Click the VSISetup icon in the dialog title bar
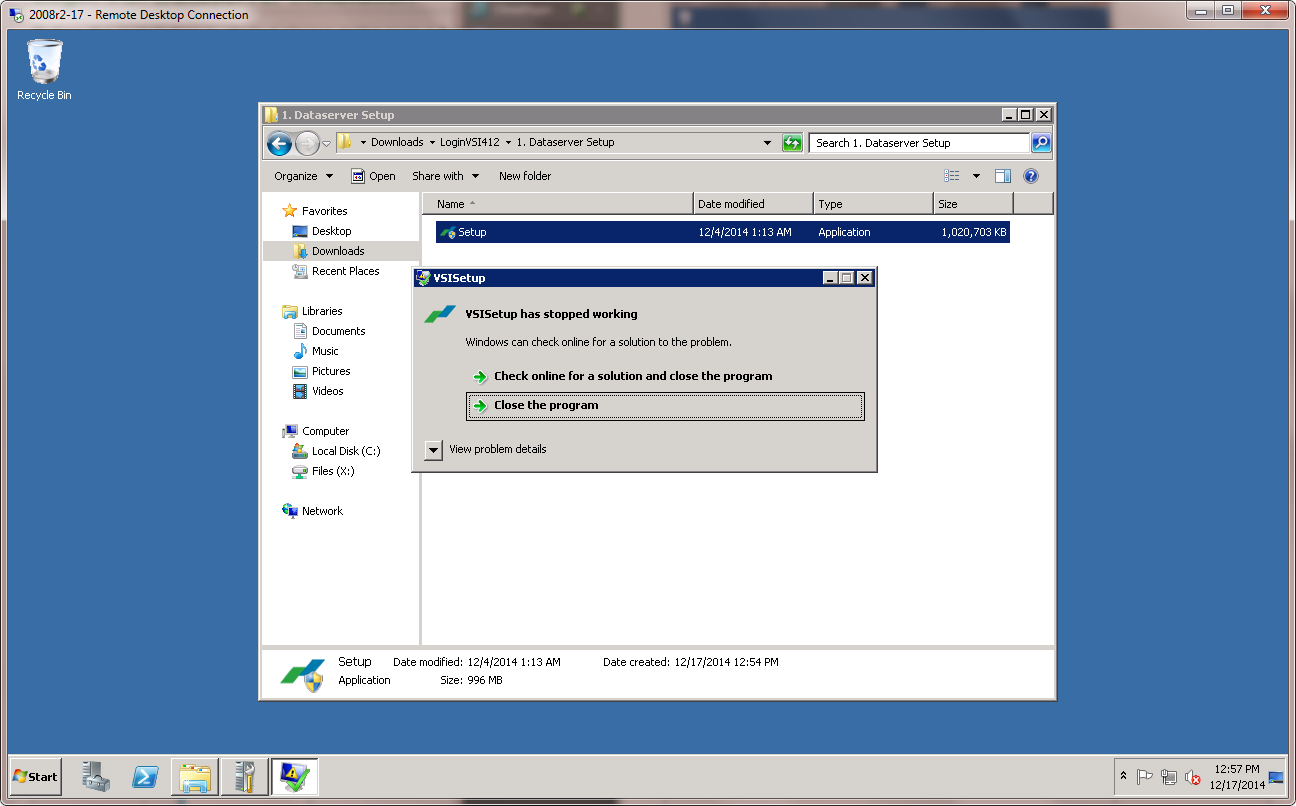Image resolution: width=1296 pixels, height=806 pixels. [x=424, y=278]
